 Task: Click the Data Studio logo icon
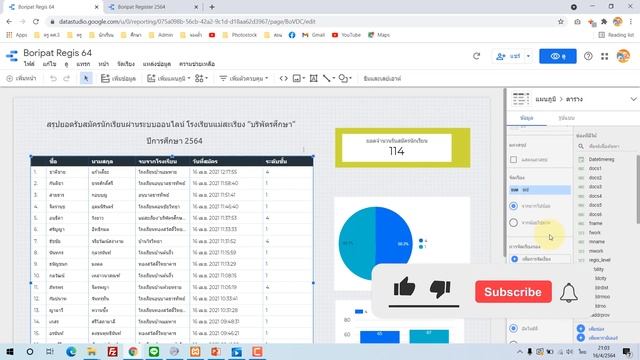(12, 56)
